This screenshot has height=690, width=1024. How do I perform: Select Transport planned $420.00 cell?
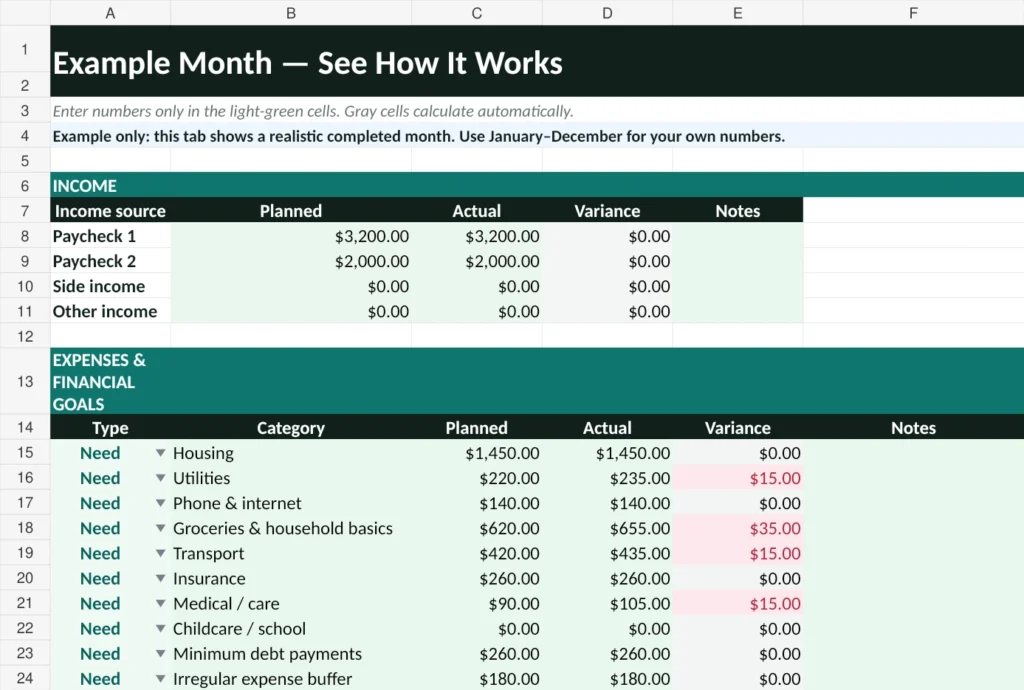point(477,553)
